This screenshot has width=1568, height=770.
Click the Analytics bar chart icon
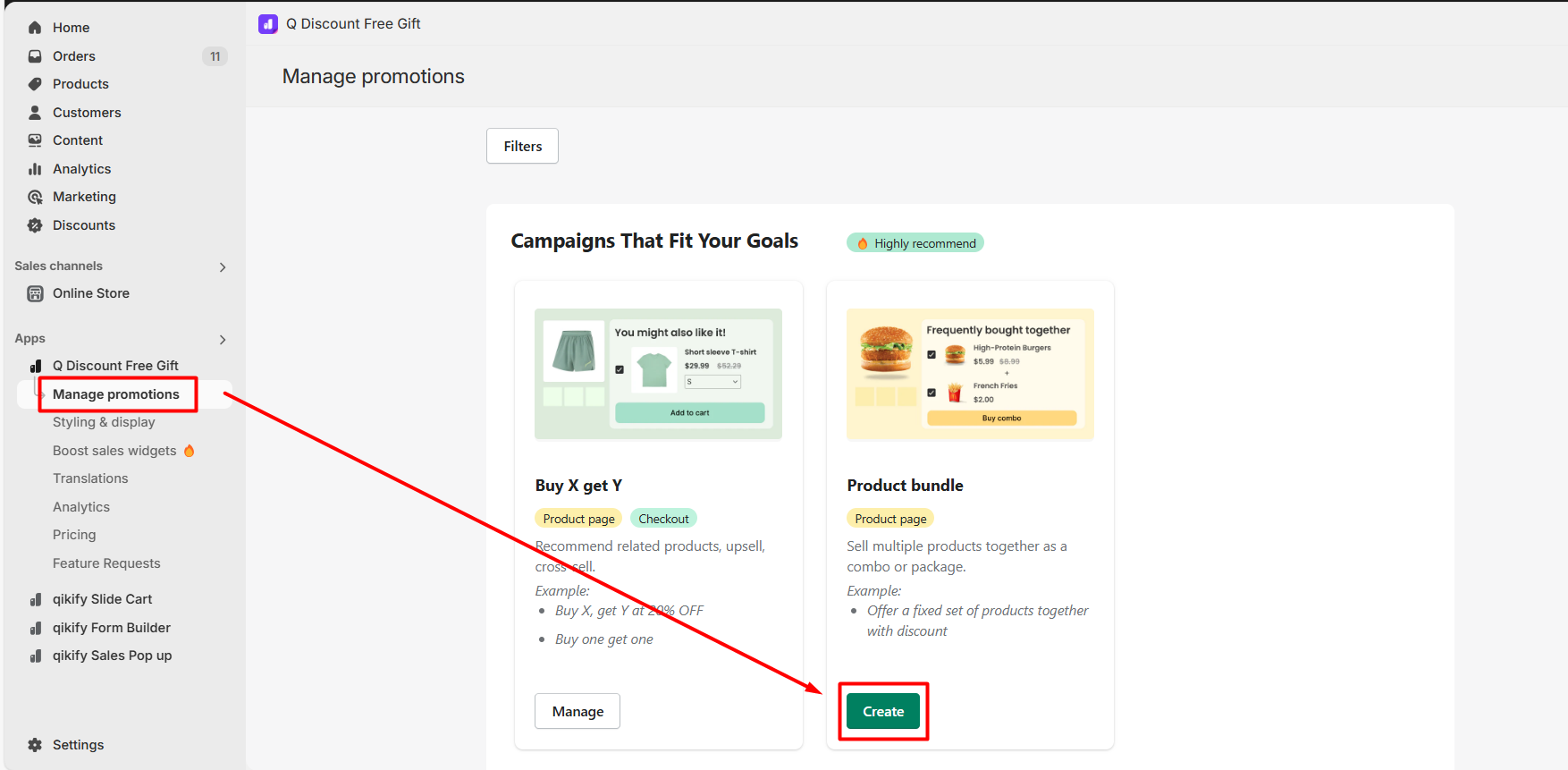(x=35, y=169)
